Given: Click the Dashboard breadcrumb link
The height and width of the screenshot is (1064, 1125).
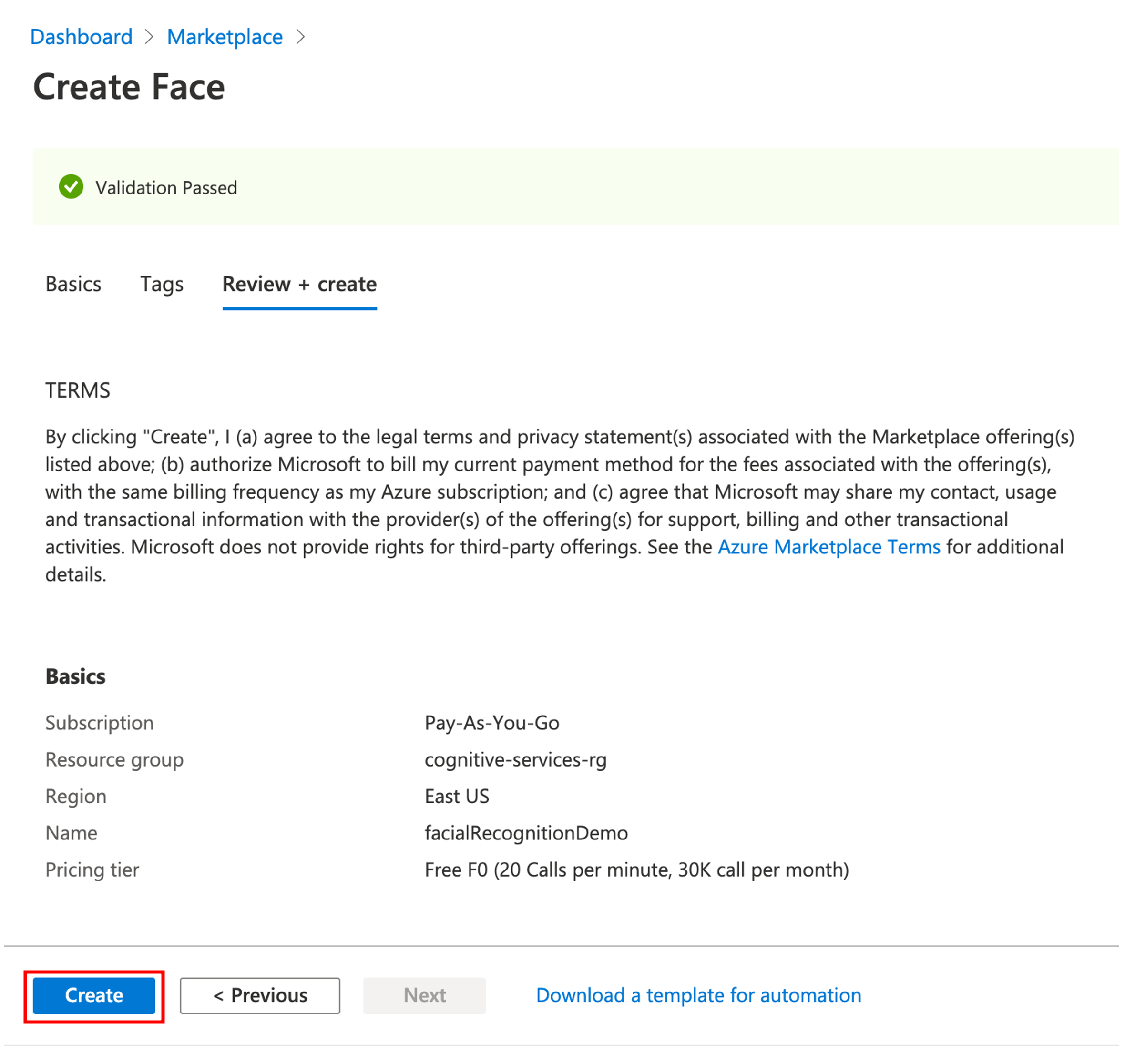Looking at the screenshot, I should point(81,37).
